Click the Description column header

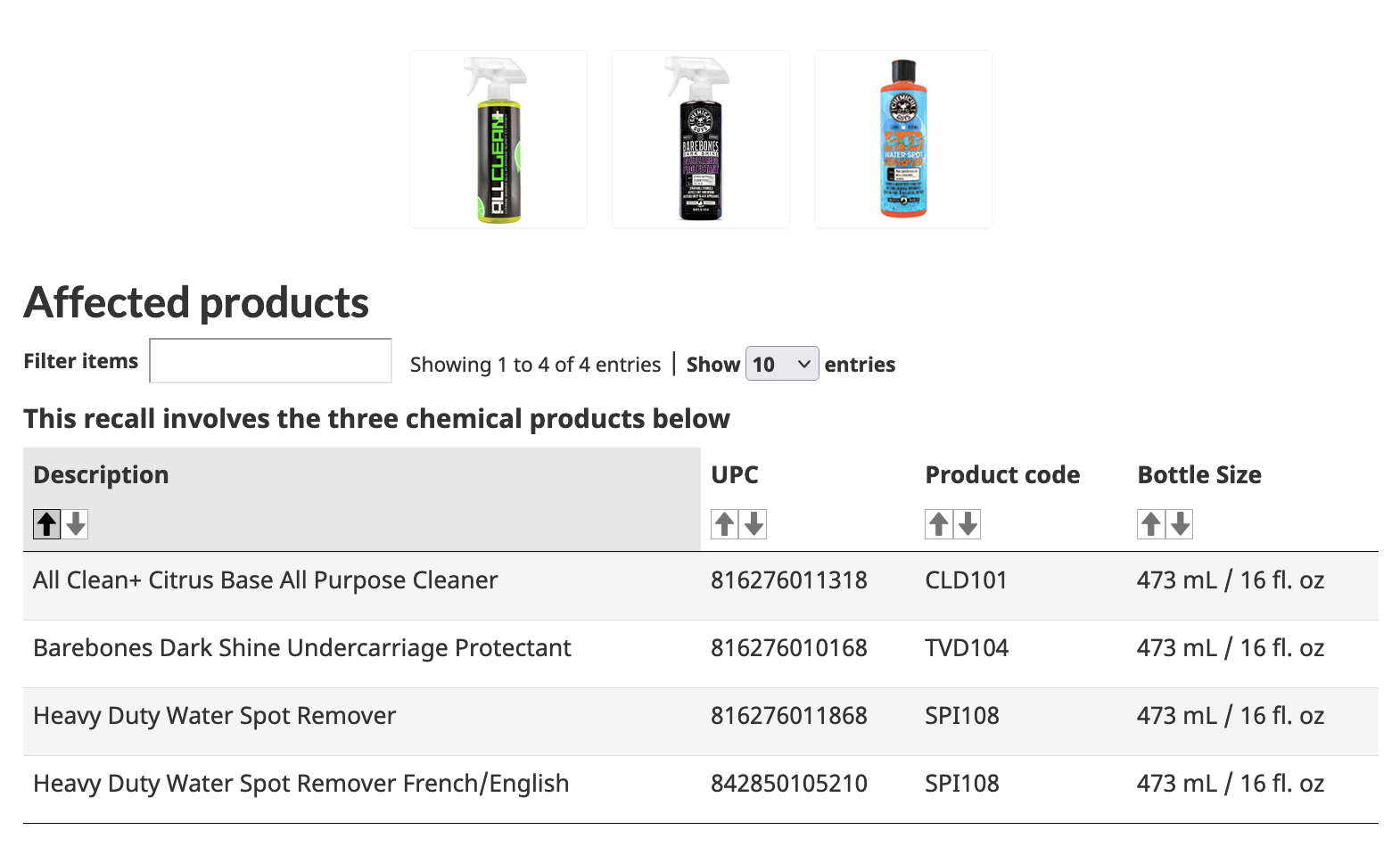[x=101, y=475]
